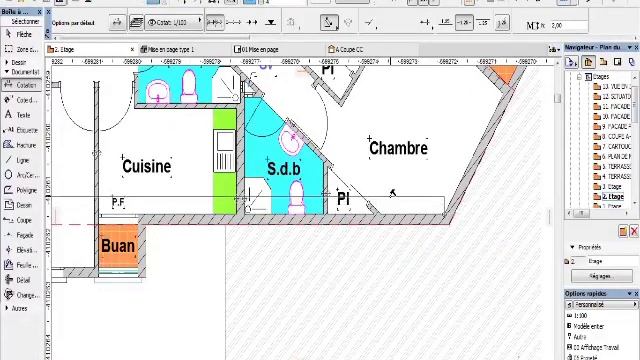
Task: Switch Navigator to Plan du projet view
Action: coord(588,62)
